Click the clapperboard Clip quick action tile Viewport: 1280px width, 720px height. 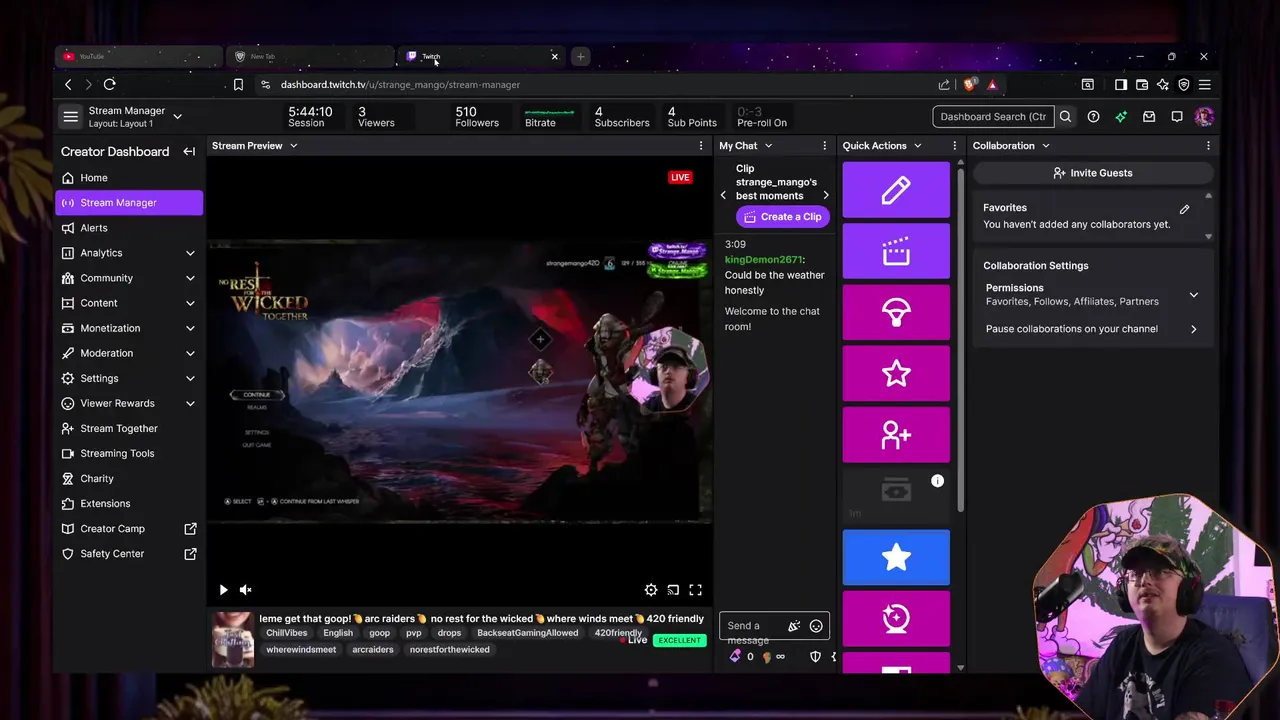896,251
